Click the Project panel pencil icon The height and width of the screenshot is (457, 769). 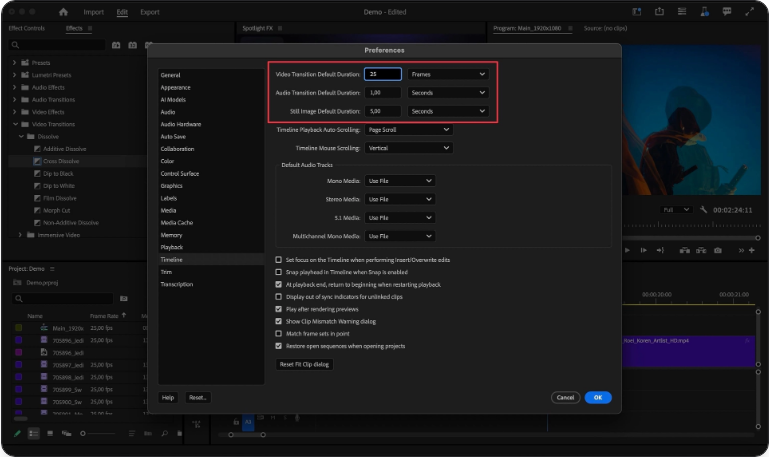(16, 434)
